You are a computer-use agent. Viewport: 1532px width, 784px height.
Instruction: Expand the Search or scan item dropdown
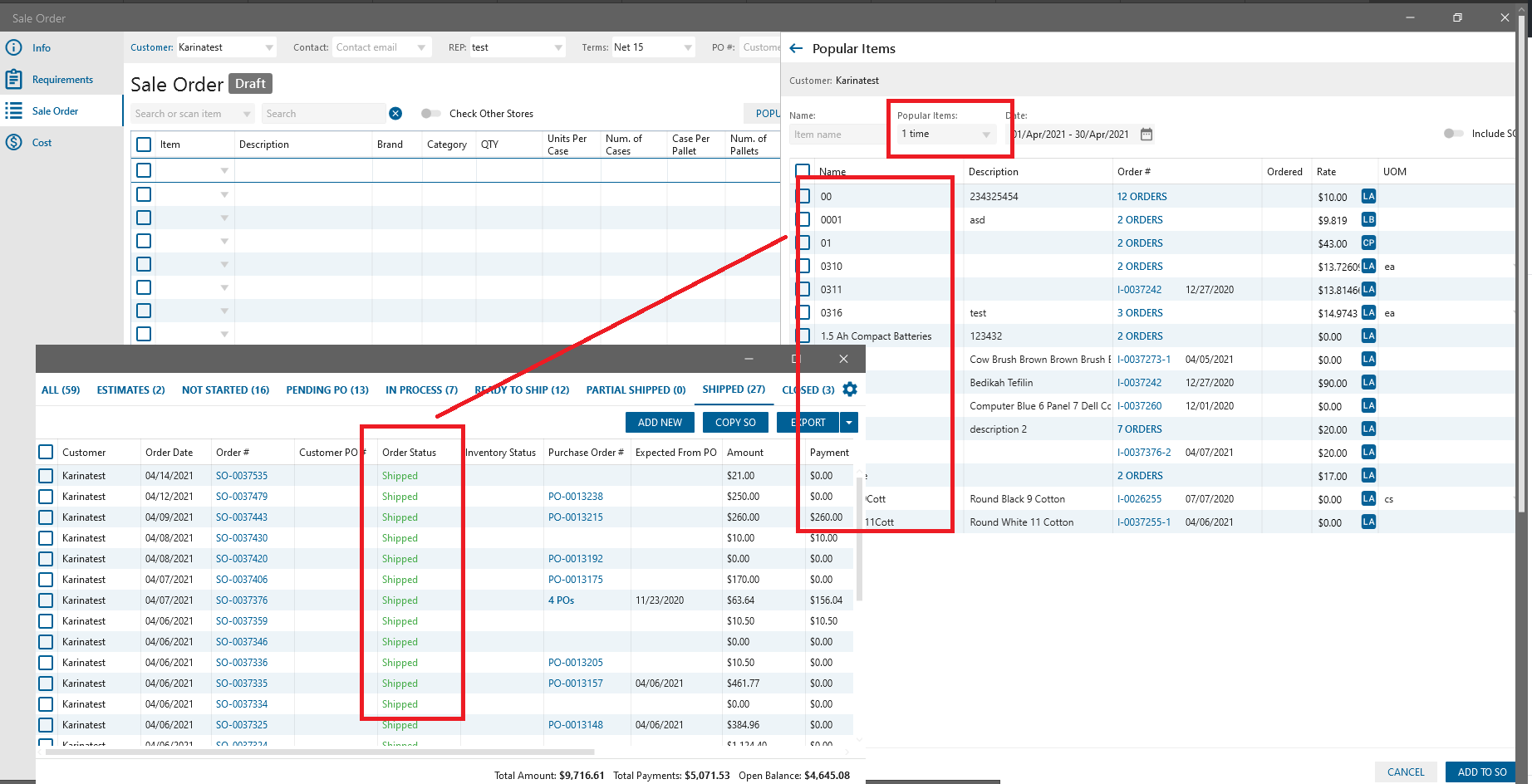pyautogui.click(x=247, y=114)
